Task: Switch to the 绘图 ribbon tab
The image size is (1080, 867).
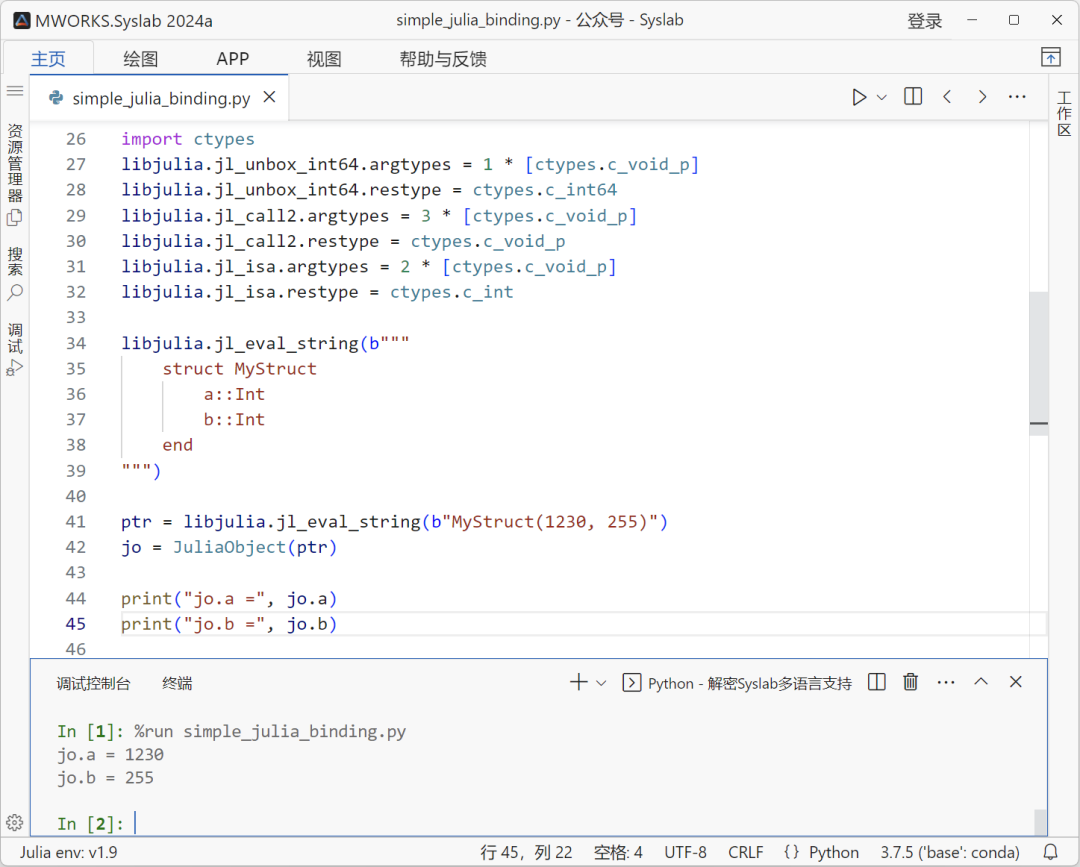Action: (x=141, y=59)
